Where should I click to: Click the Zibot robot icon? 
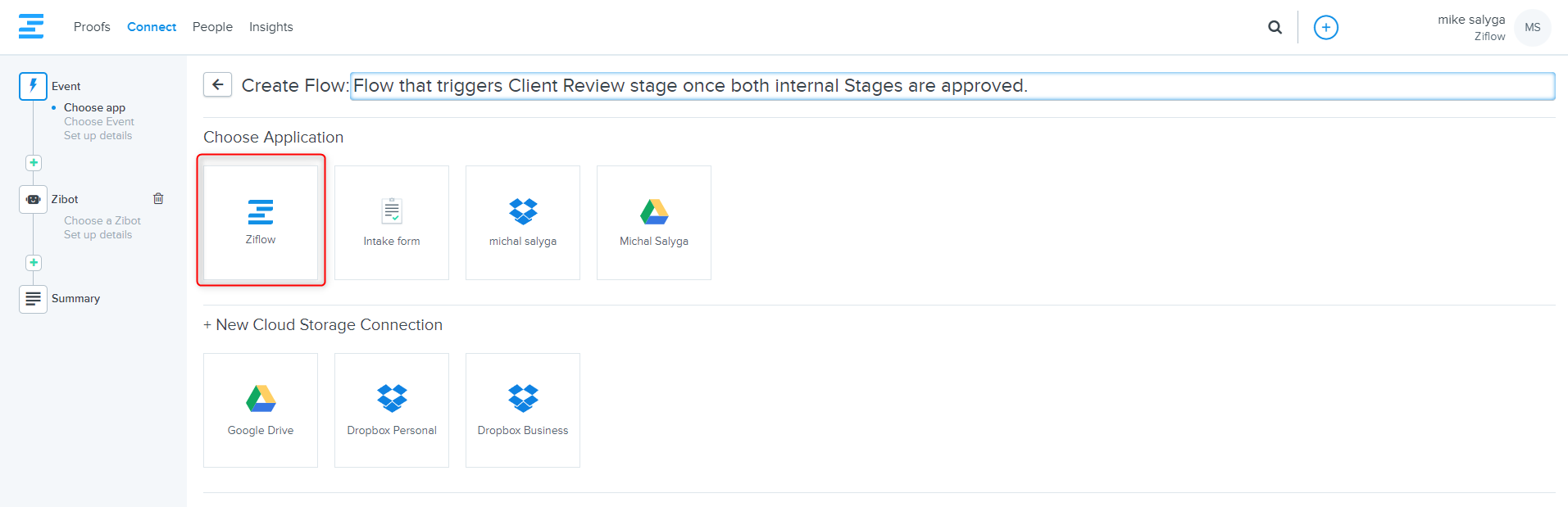tap(33, 199)
